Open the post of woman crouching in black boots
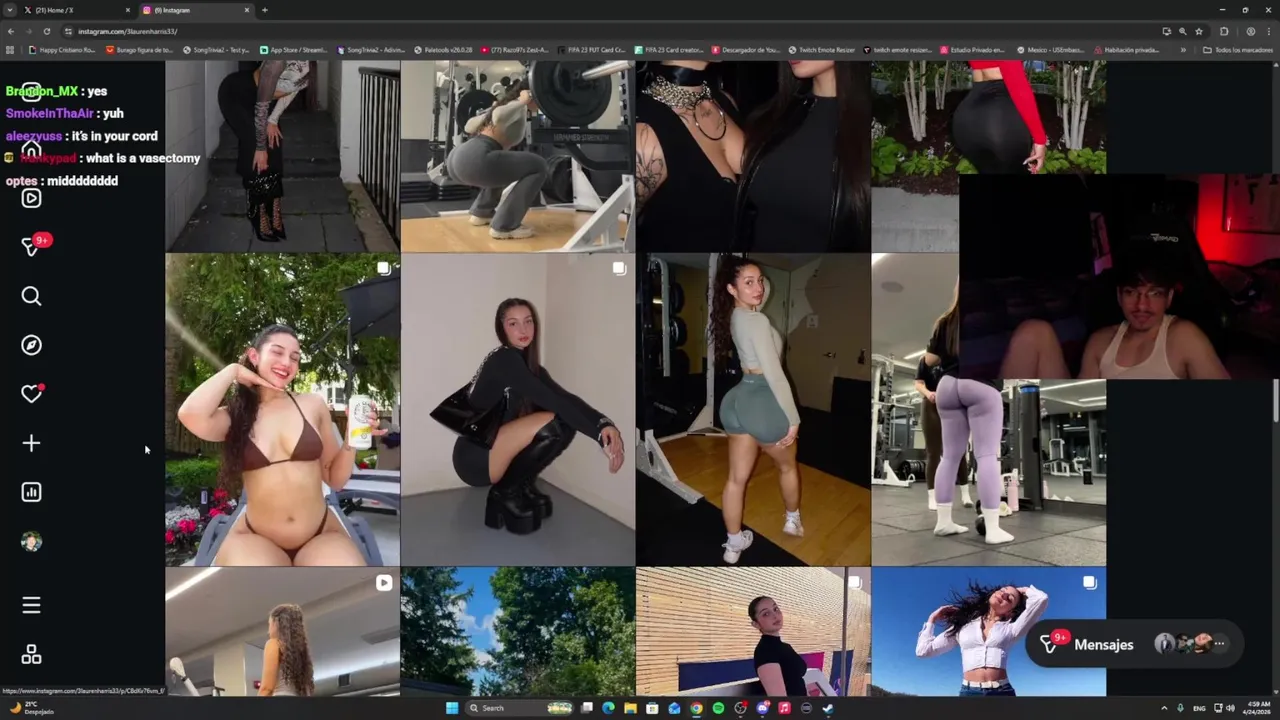Screen dimensions: 1280x720 click(517, 410)
